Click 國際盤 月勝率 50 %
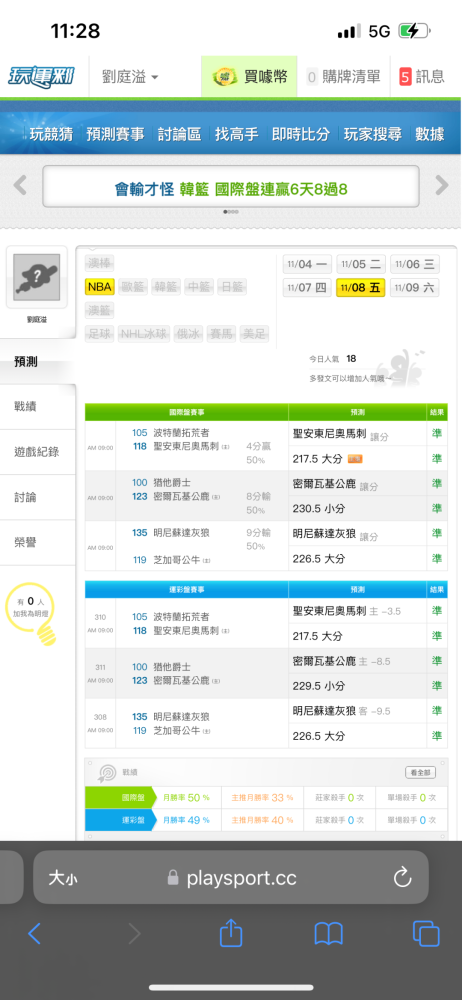 tap(186, 798)
